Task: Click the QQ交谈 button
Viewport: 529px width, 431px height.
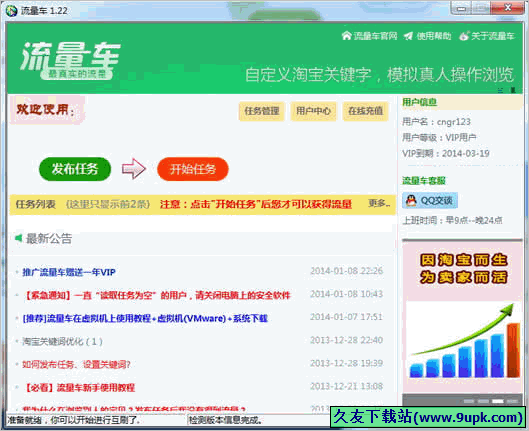Action: pos(429,201)
